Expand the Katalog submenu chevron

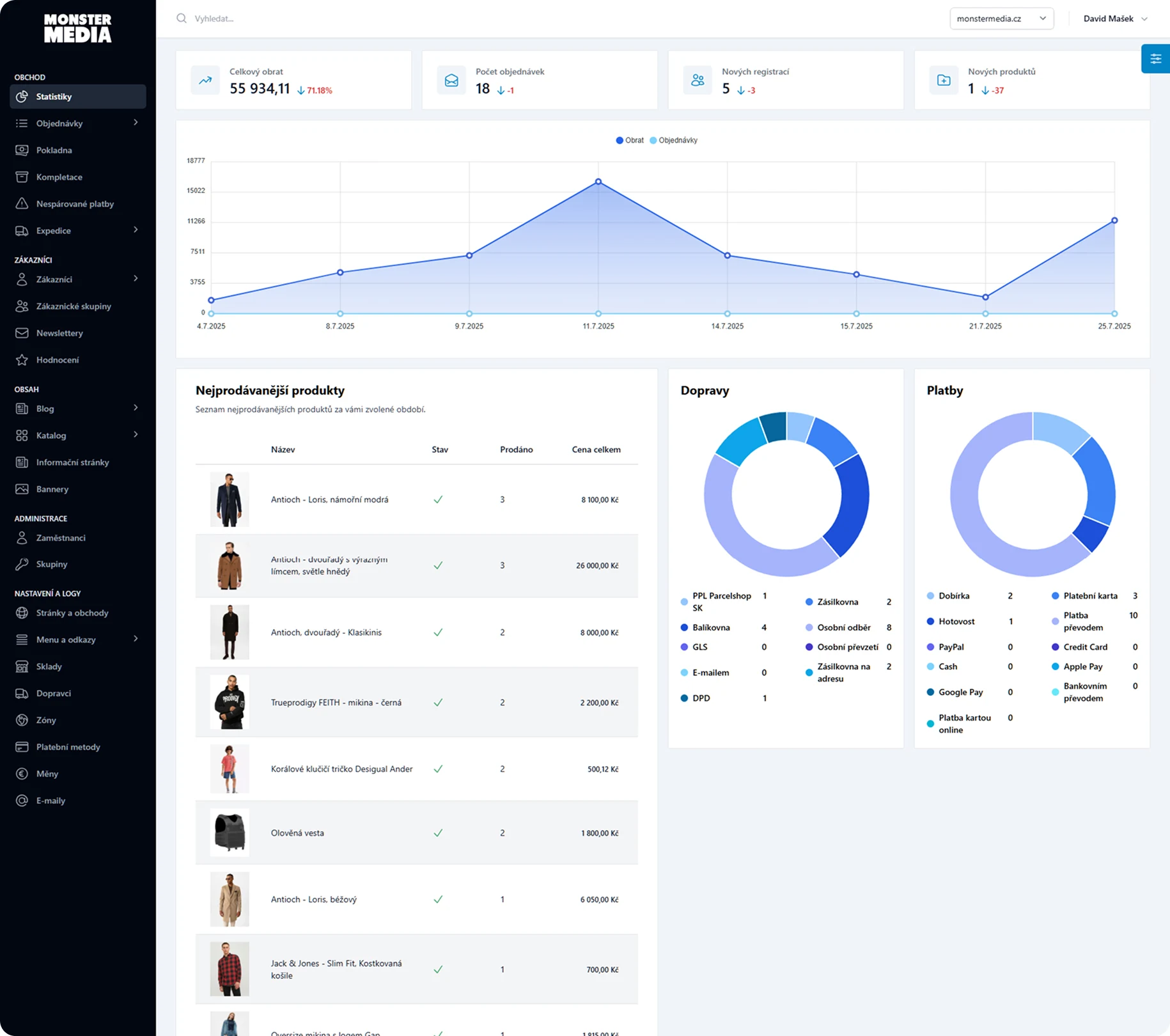click(x=136, y=435)
